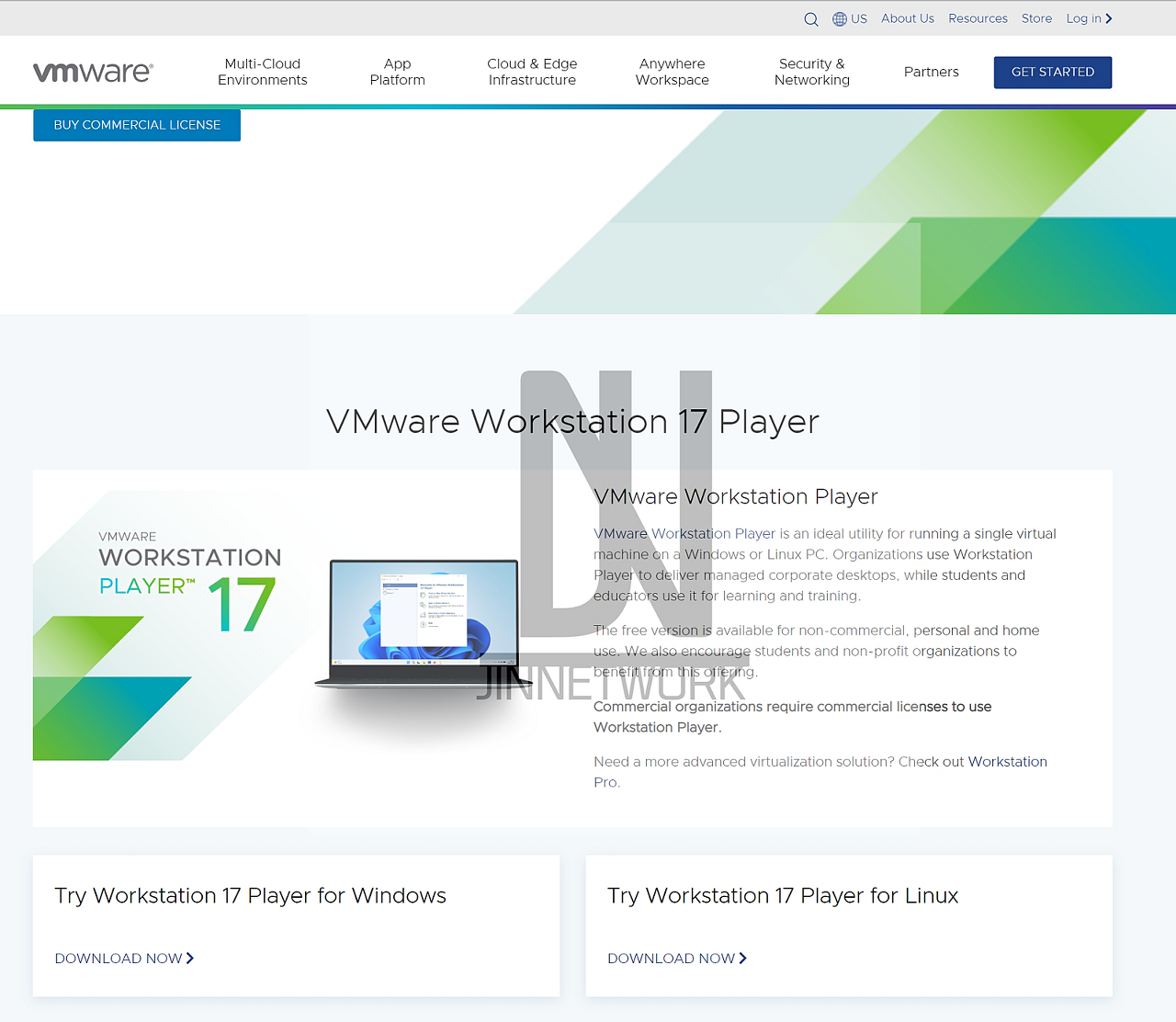Open Security & Networking menu
Viewport: 1176px width, 1022px height.
tap(812, 72)
